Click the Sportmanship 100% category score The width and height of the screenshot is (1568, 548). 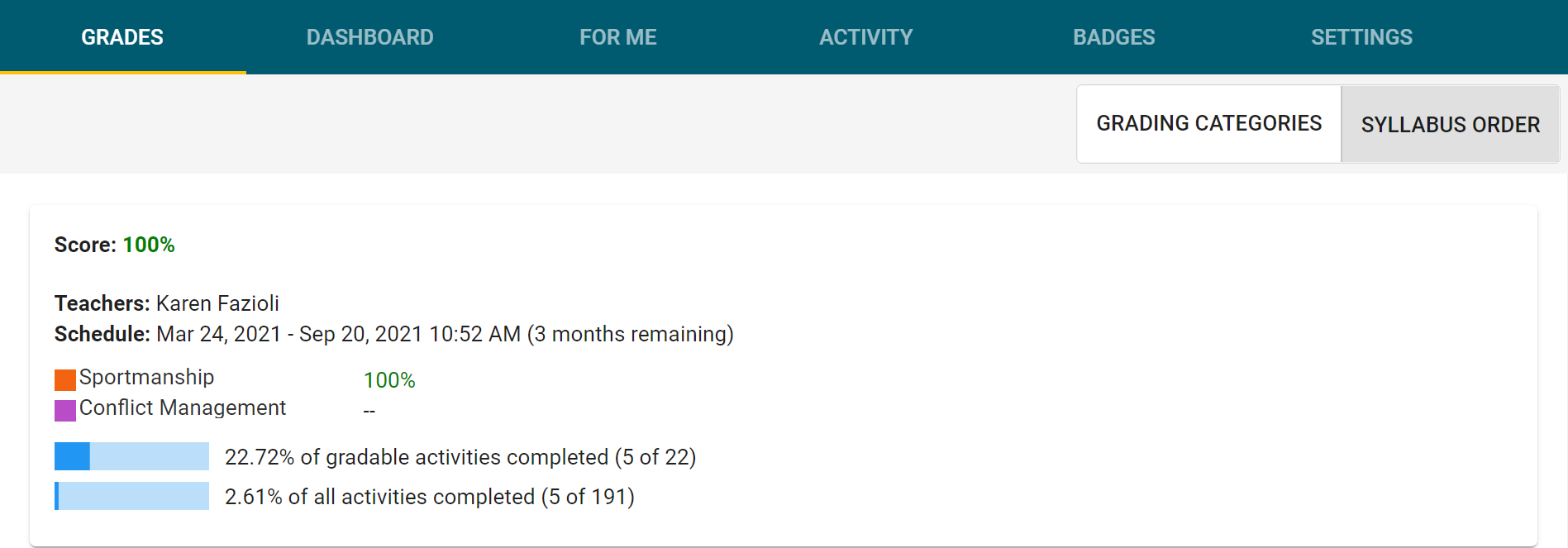389,380
